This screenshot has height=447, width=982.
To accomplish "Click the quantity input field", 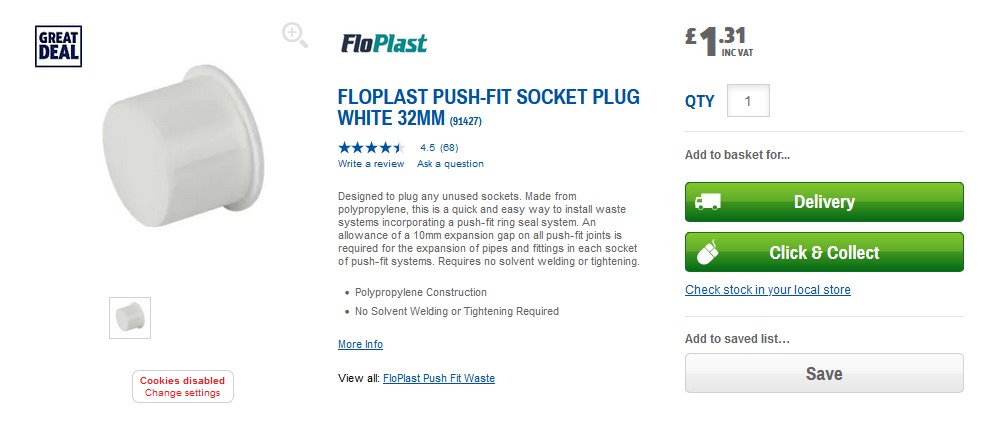I will click(x=748, y=101).
